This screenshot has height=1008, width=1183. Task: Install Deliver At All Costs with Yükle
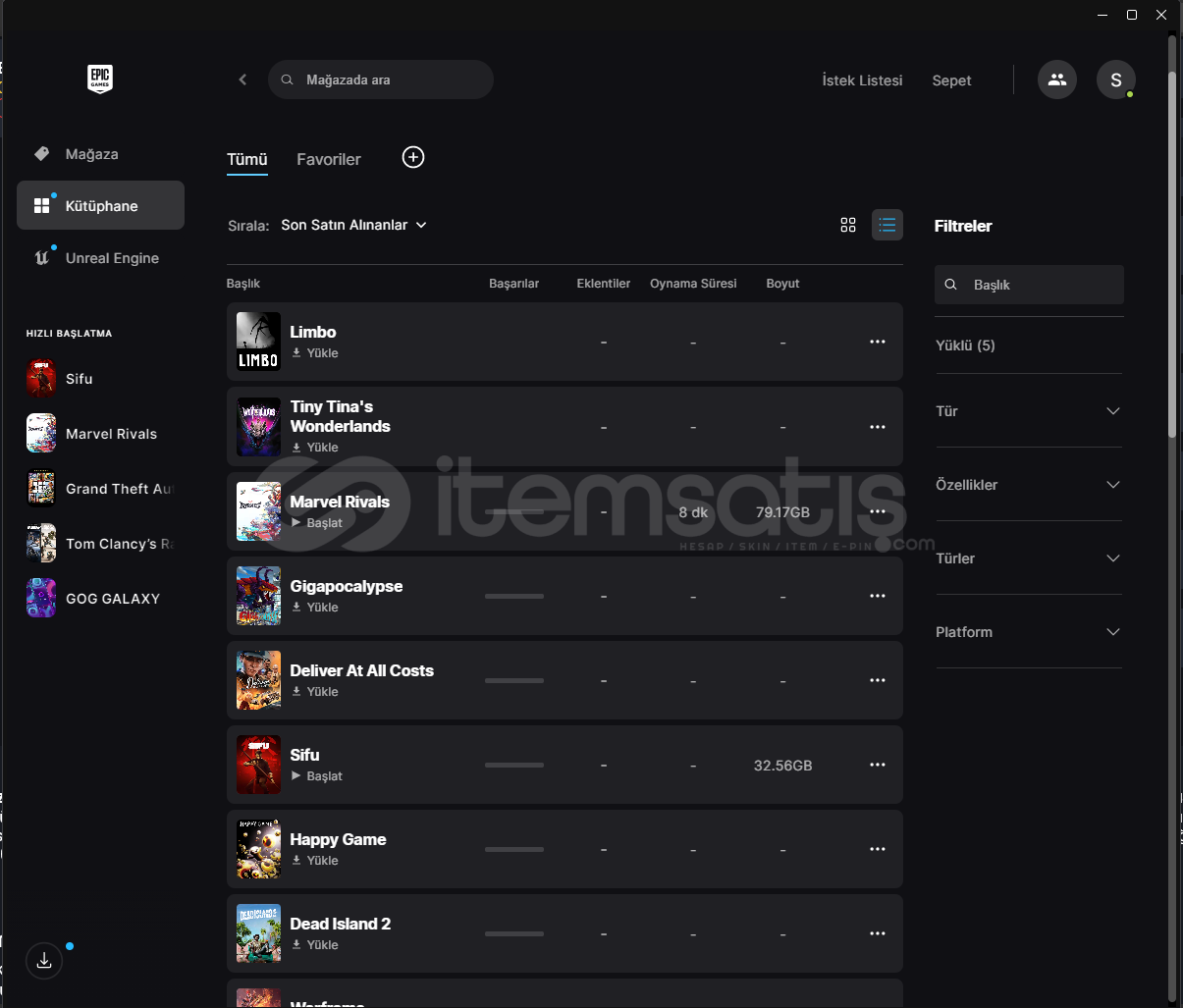click(x=315, y=692)
